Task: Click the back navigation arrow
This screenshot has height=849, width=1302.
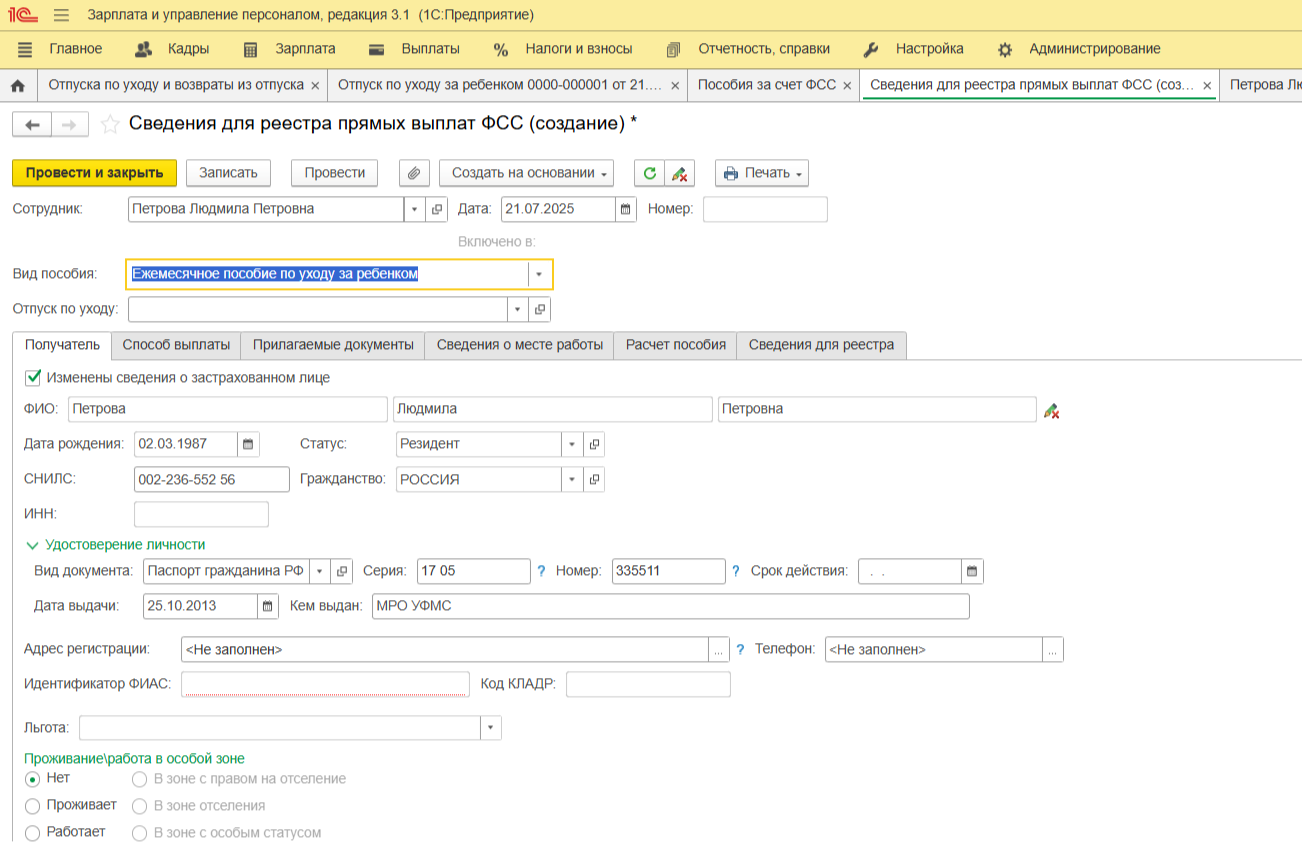Action: [31, 124]
